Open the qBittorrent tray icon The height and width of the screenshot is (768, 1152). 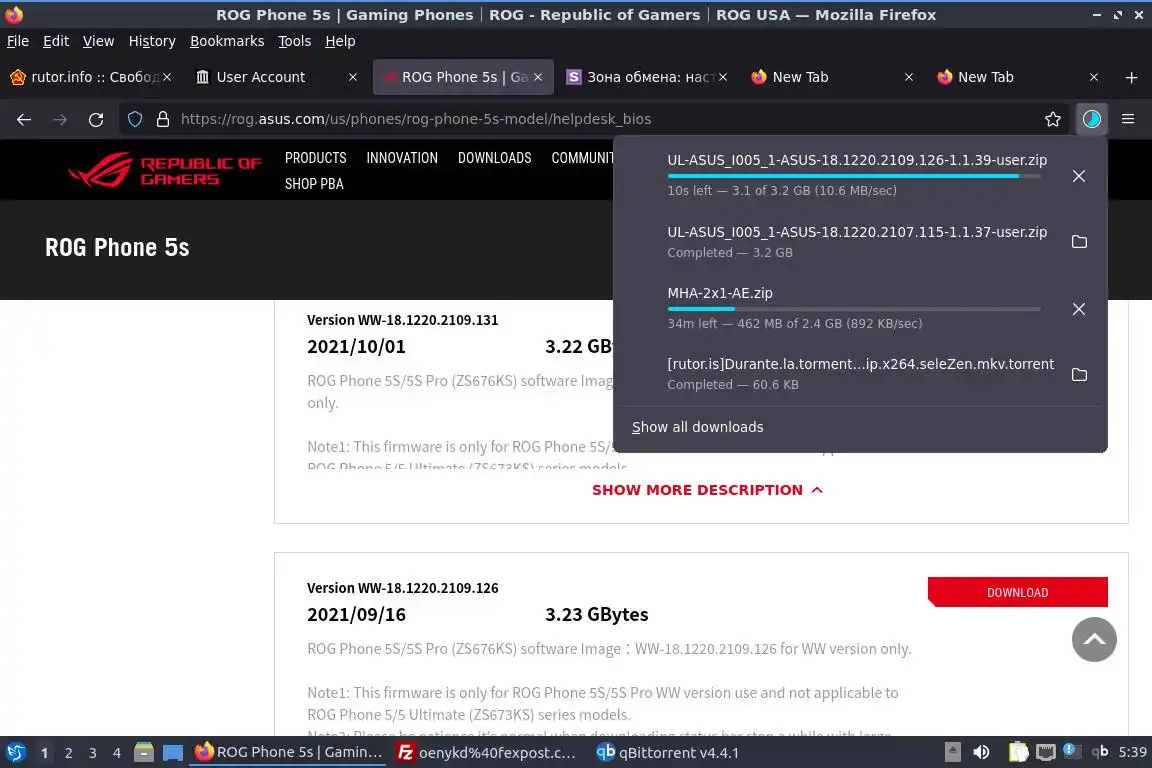click(1099, 751)
